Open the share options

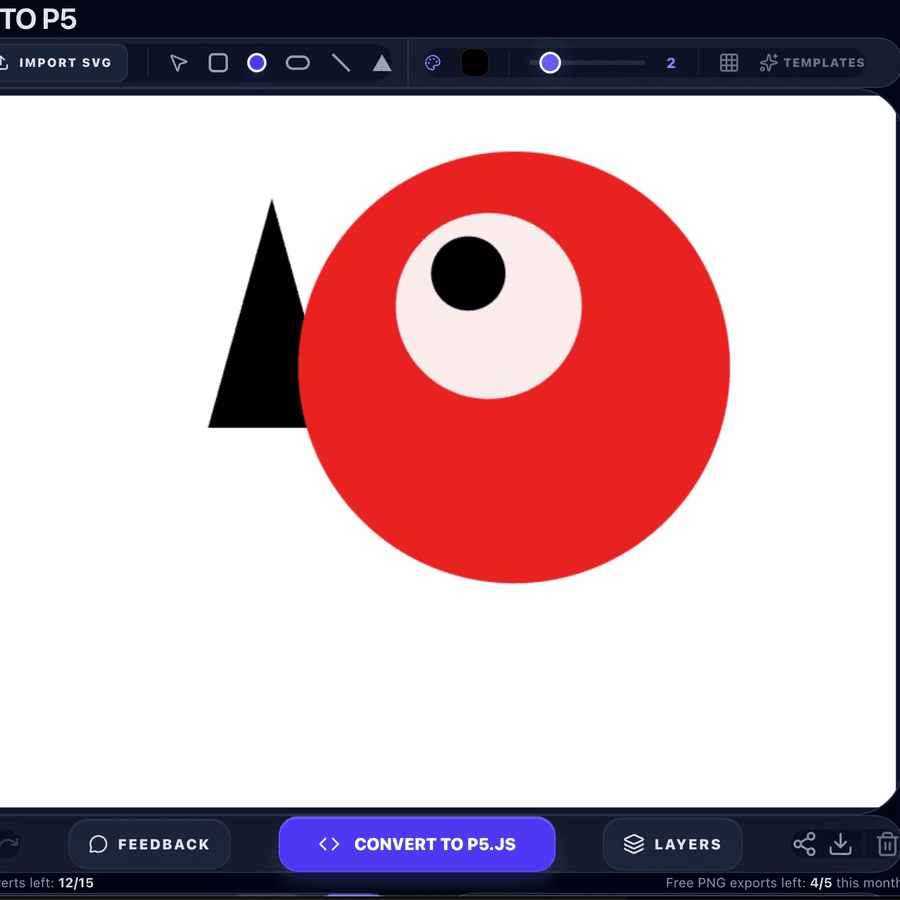coord(804,844)
